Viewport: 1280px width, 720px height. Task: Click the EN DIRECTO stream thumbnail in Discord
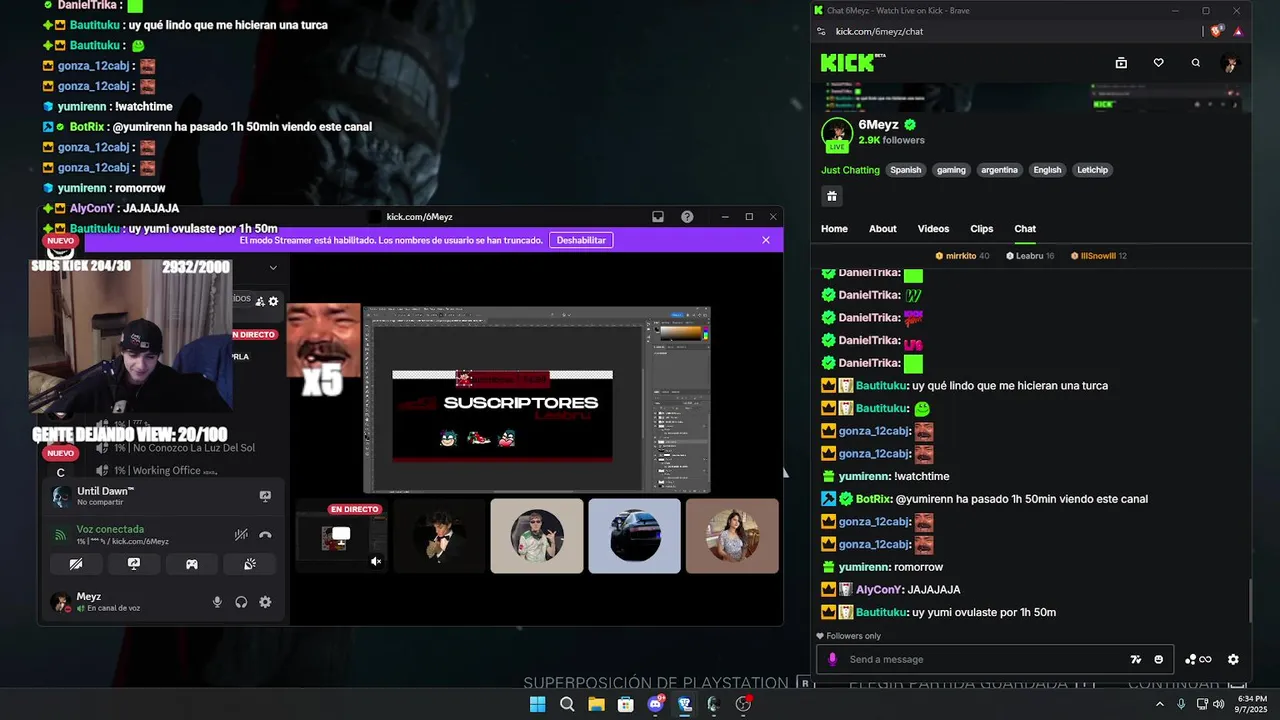(x=340, y=537)
